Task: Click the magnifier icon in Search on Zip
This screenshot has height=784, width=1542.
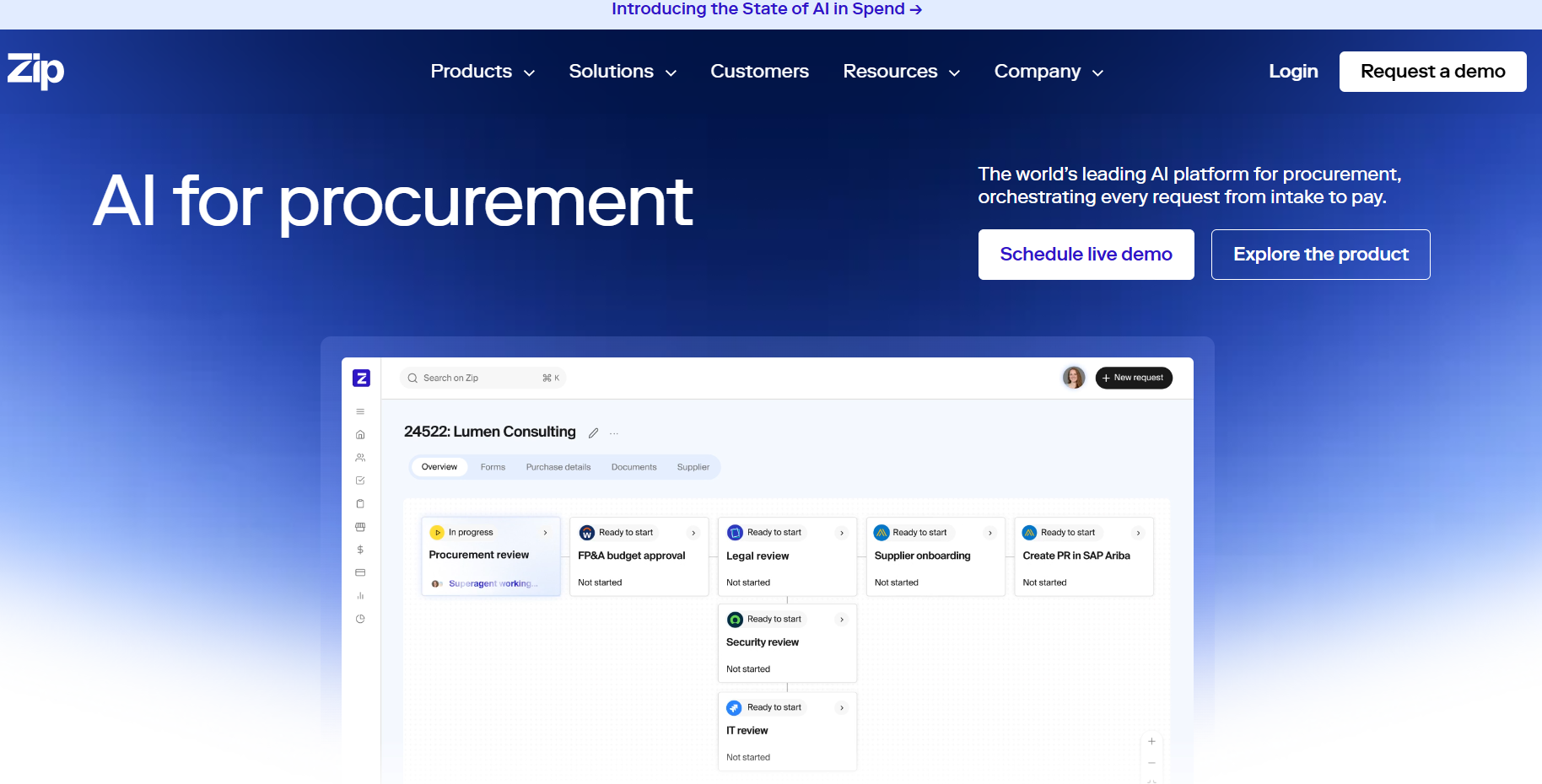Action: (412, 379)
